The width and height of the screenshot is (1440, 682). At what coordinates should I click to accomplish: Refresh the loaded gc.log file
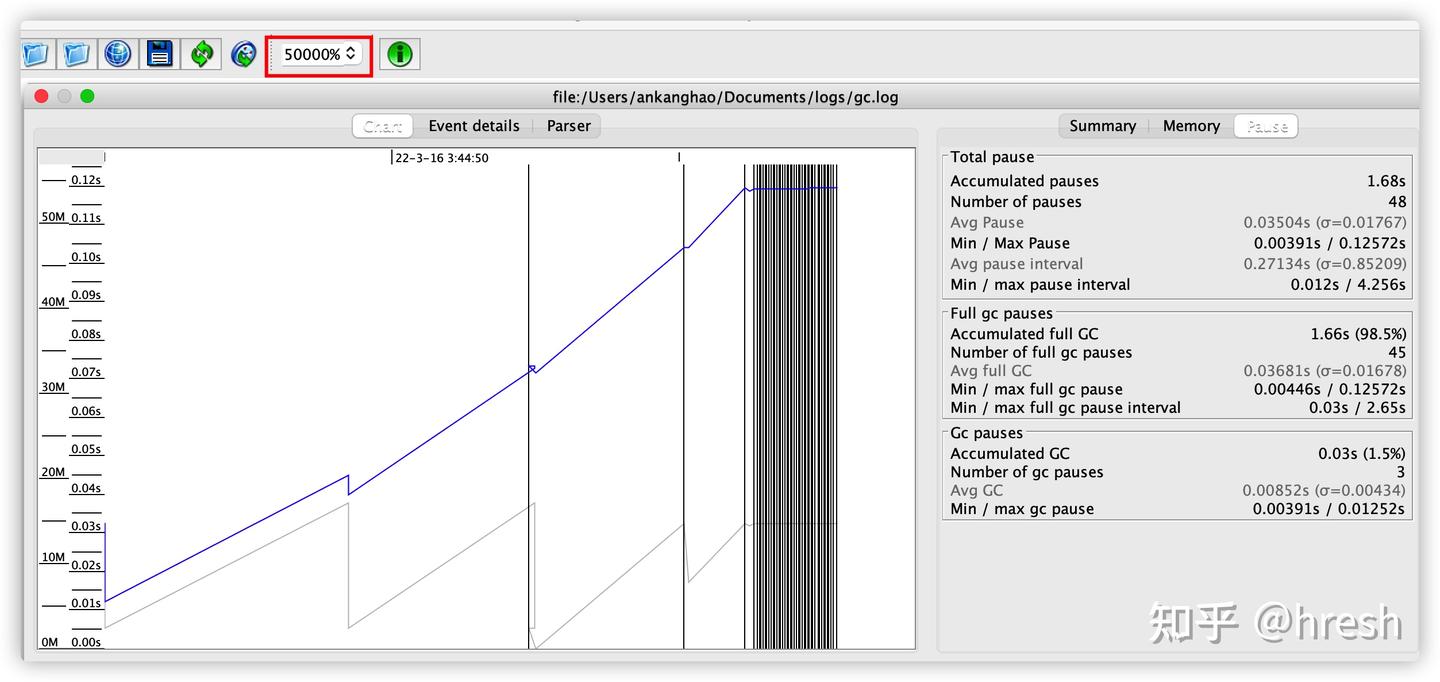201,54
